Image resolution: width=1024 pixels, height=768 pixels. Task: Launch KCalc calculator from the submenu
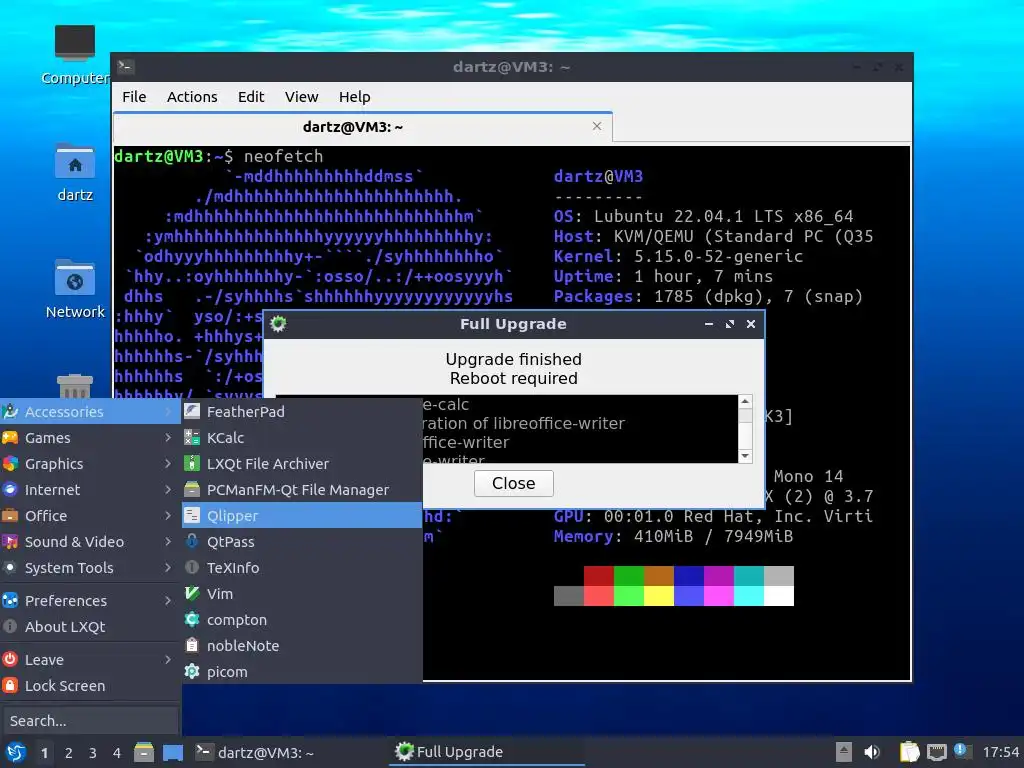pos(302,438)
